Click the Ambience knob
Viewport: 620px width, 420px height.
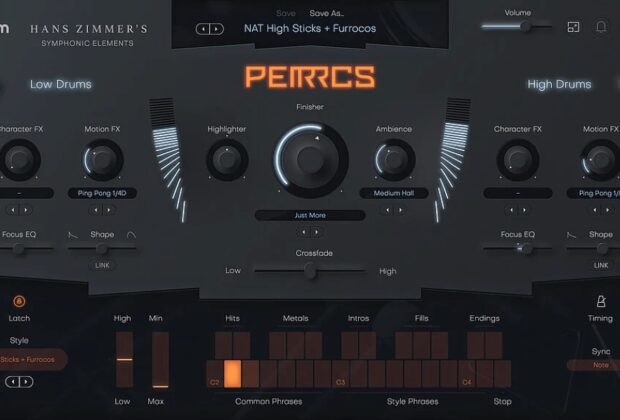point(394,160)
